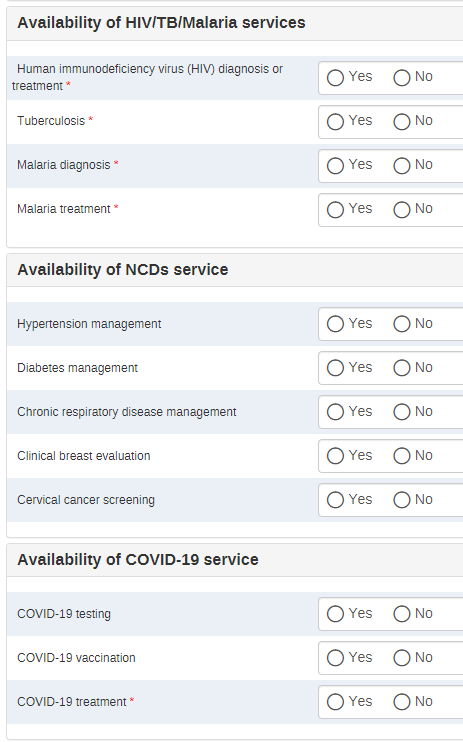Click the Availability of COVID-19 service header

point(138,560)
